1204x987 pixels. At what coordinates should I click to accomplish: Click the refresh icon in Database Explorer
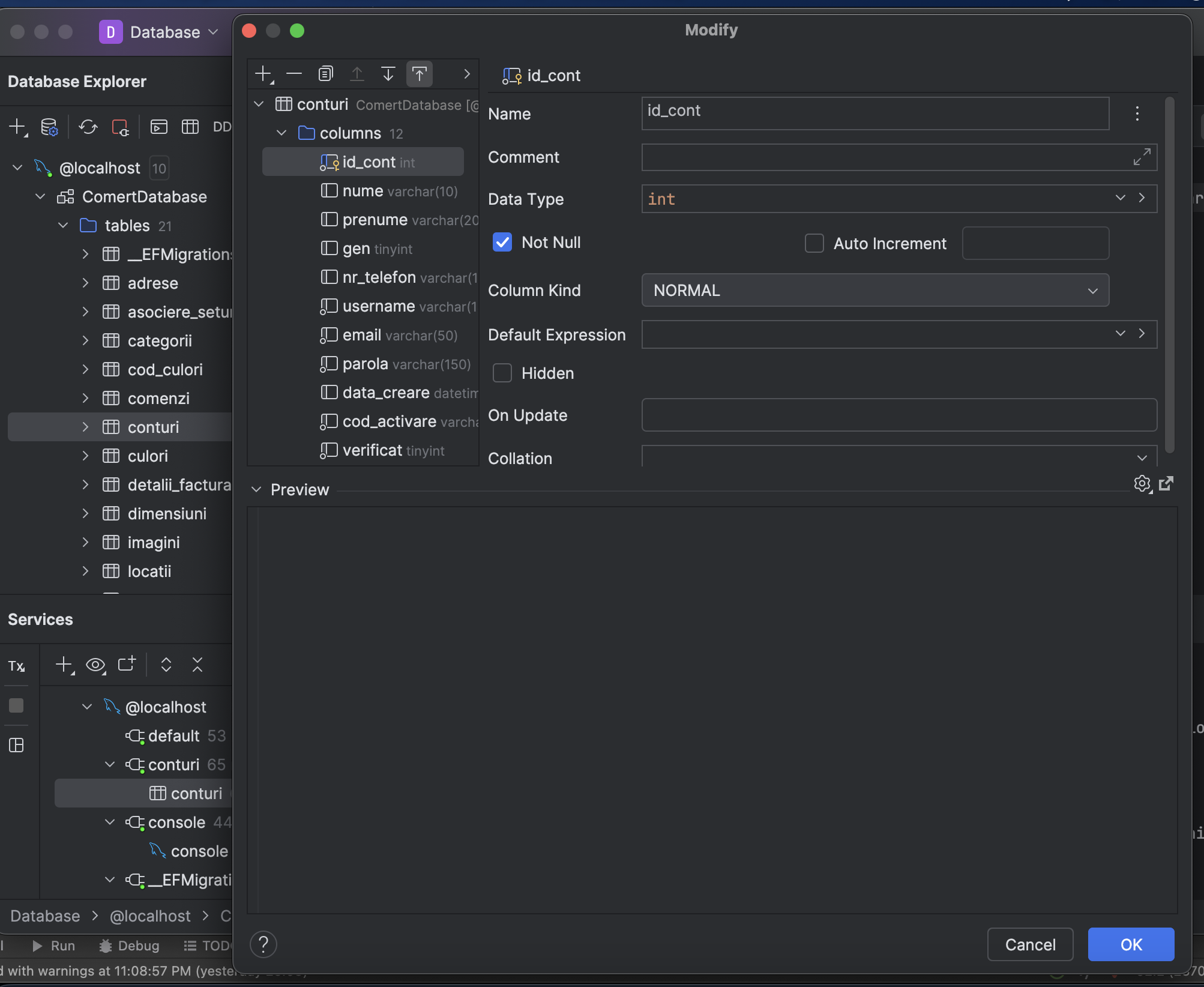[88, 127]
